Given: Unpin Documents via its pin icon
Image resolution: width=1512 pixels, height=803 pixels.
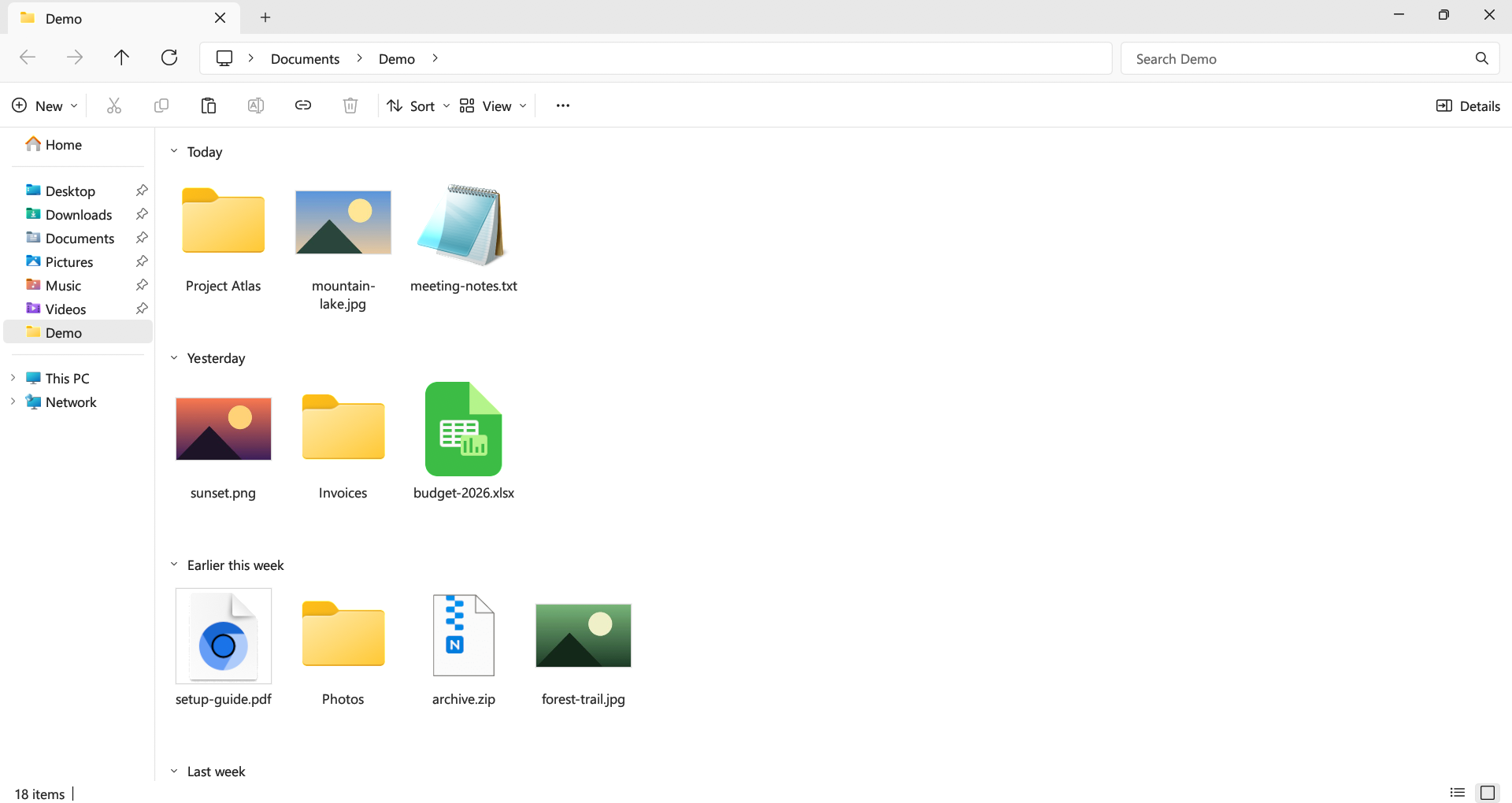Looking at the screenshot, I should pos(142,238).
